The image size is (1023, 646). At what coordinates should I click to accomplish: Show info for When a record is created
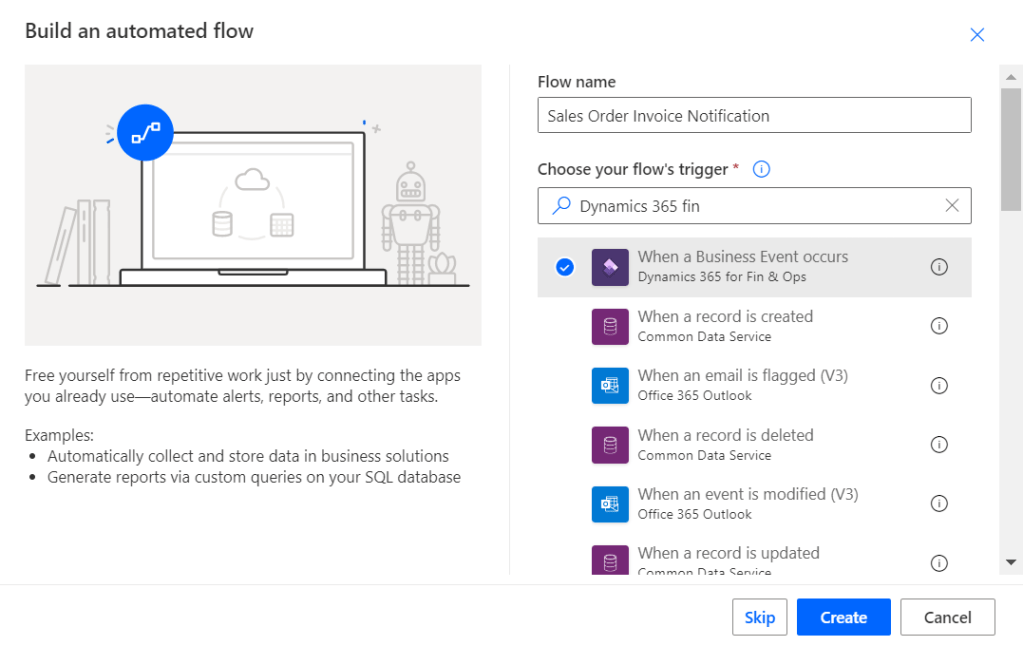939,326
